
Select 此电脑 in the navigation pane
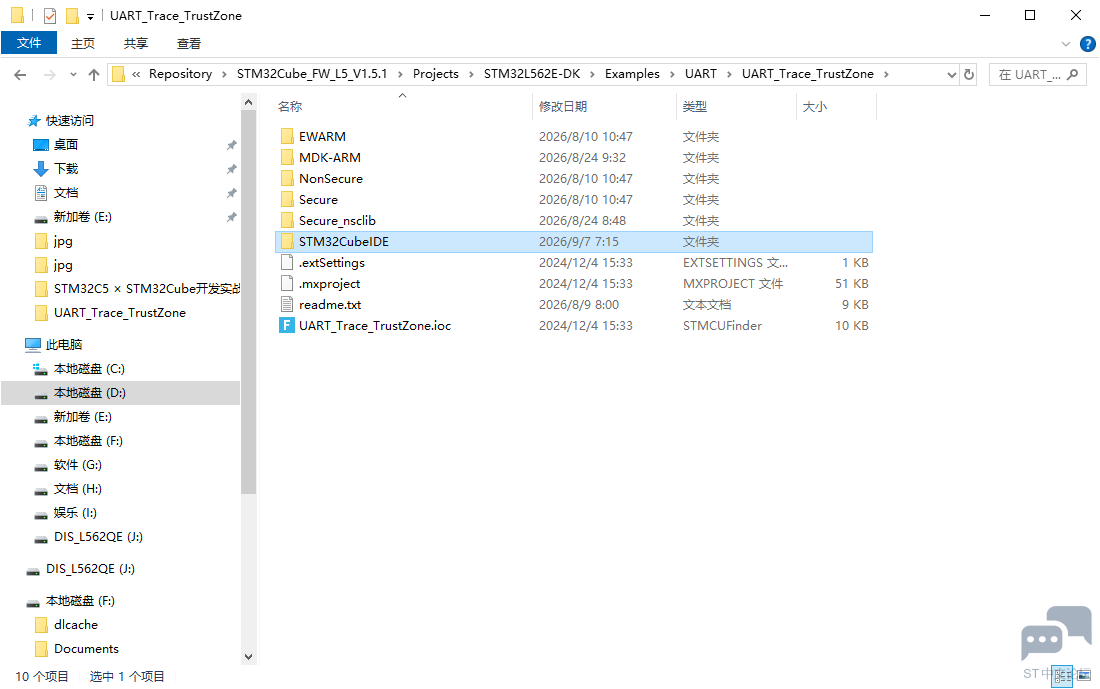tap(64, 344)
